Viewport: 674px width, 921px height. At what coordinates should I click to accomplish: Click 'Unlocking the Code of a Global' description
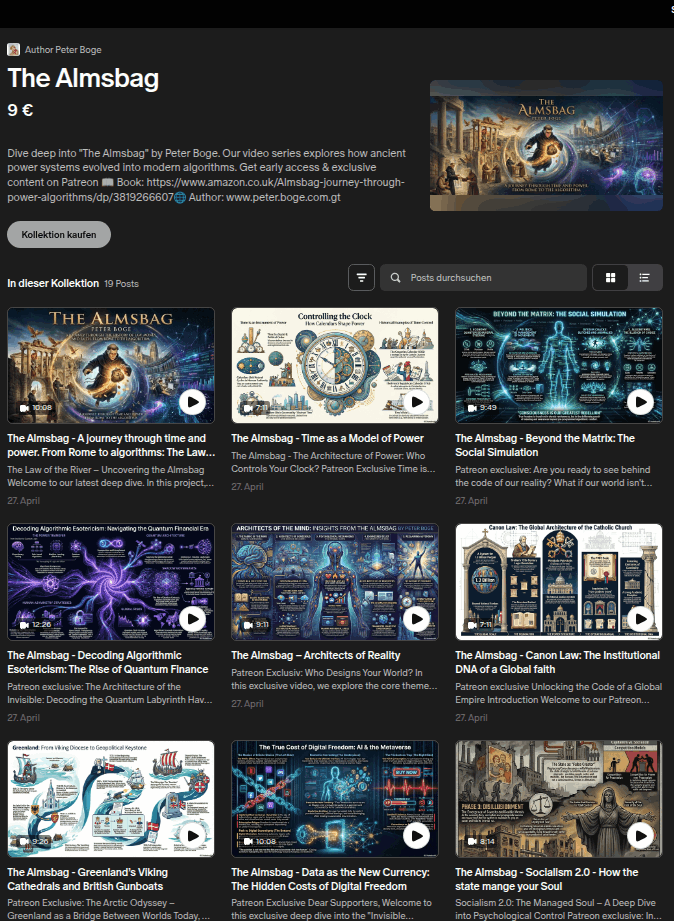pyautogui.click(x=558, y=693)
